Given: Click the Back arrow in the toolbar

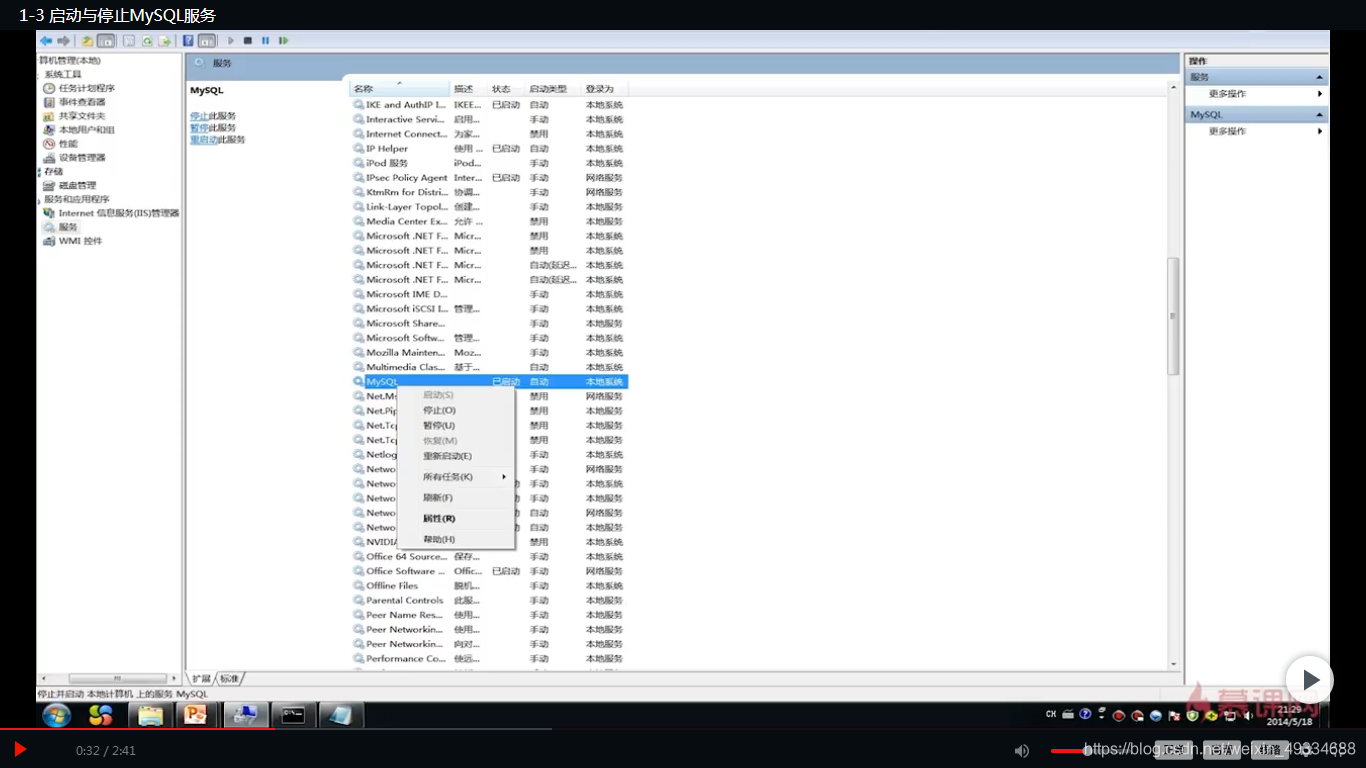Looking at the screenshot, I should click(x=46, y=41).
